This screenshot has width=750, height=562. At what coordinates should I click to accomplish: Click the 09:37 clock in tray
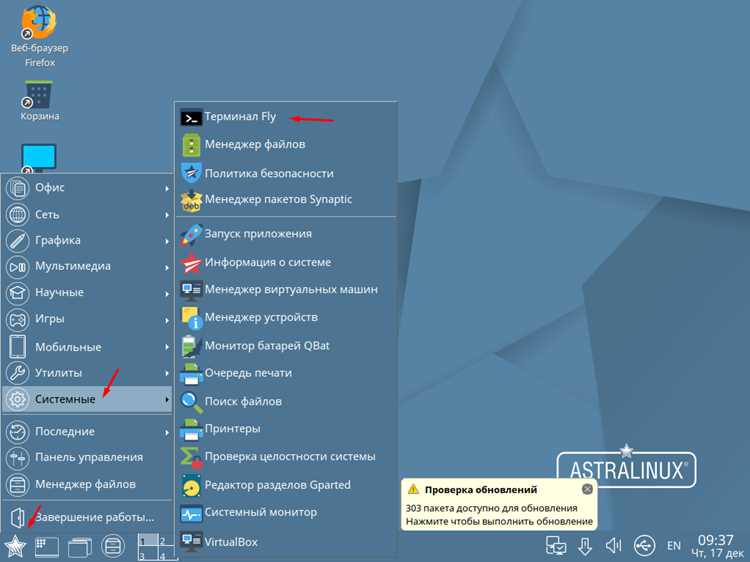click(716, 540)
